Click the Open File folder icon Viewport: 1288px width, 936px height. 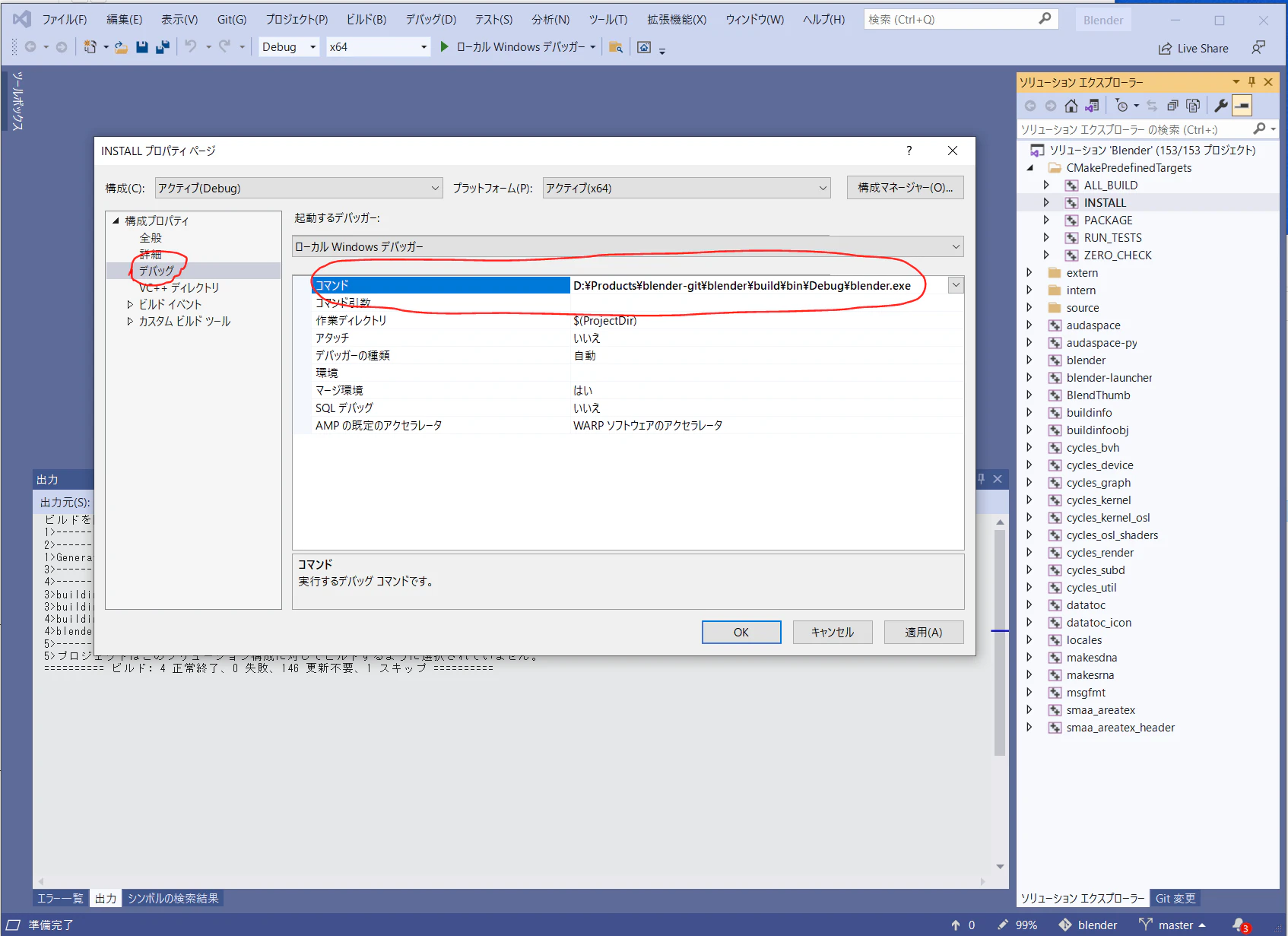[121, 47]
